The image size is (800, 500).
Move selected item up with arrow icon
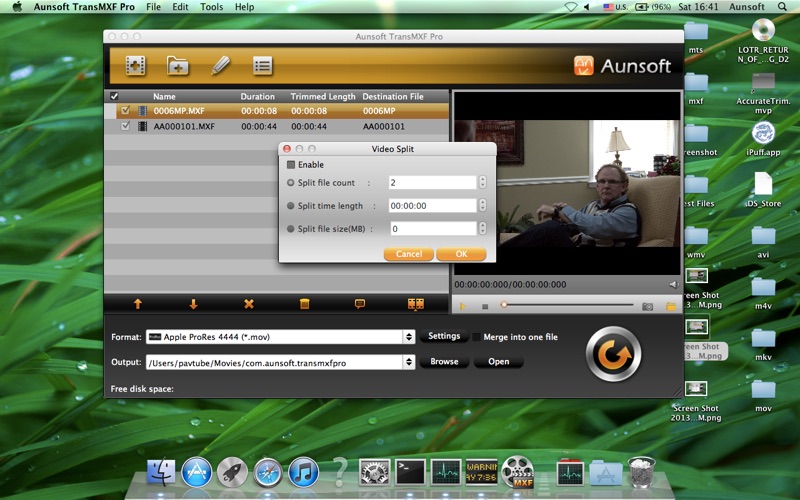[x=138, y=304]
